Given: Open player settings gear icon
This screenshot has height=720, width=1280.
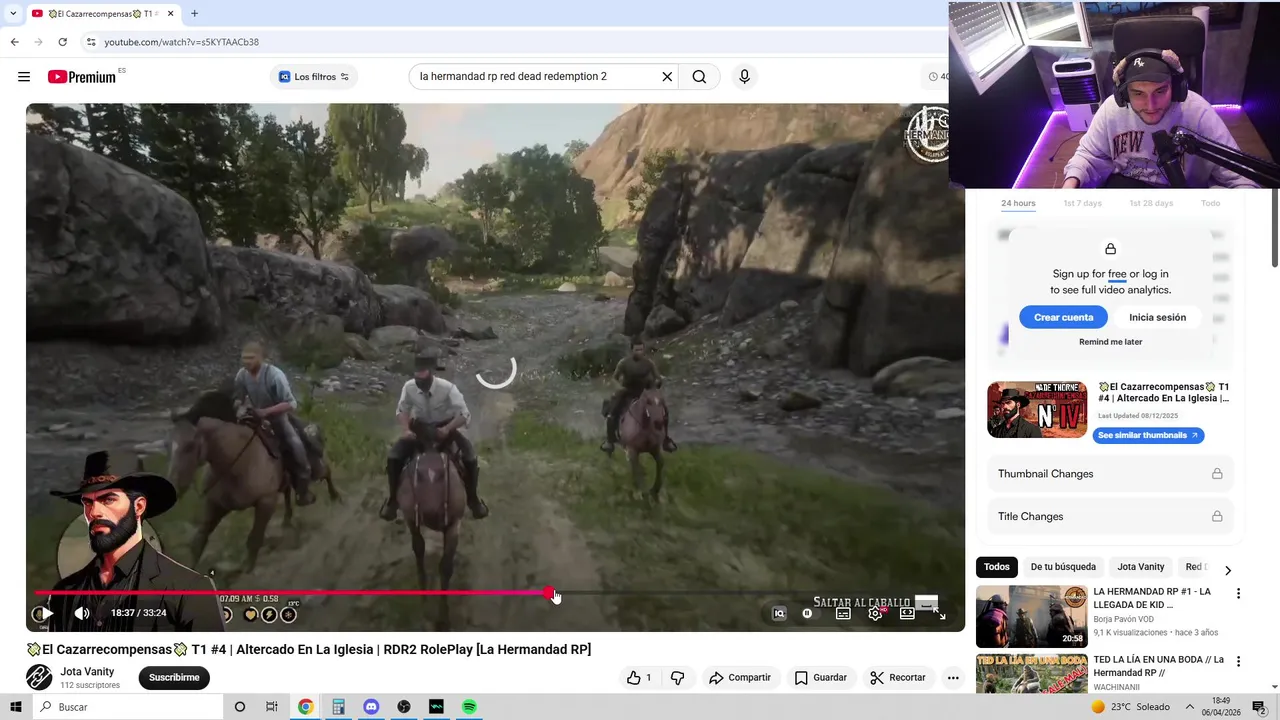Looking at the screenshot, I should 875,614.
